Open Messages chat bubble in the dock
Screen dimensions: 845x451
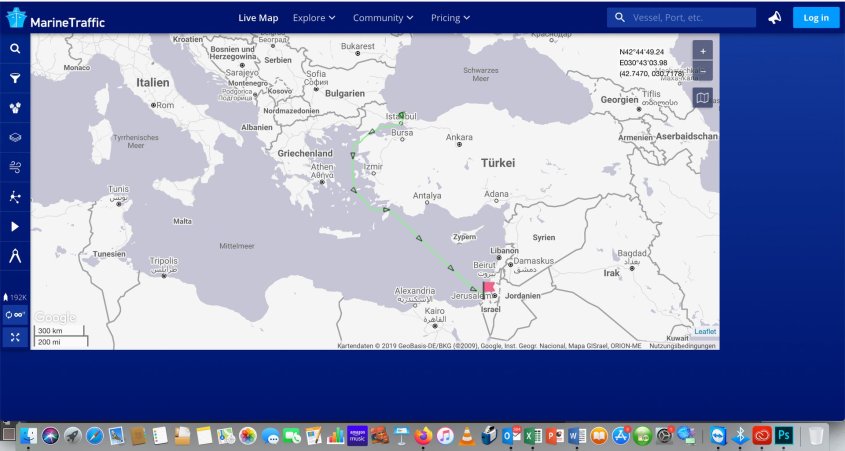270,435
